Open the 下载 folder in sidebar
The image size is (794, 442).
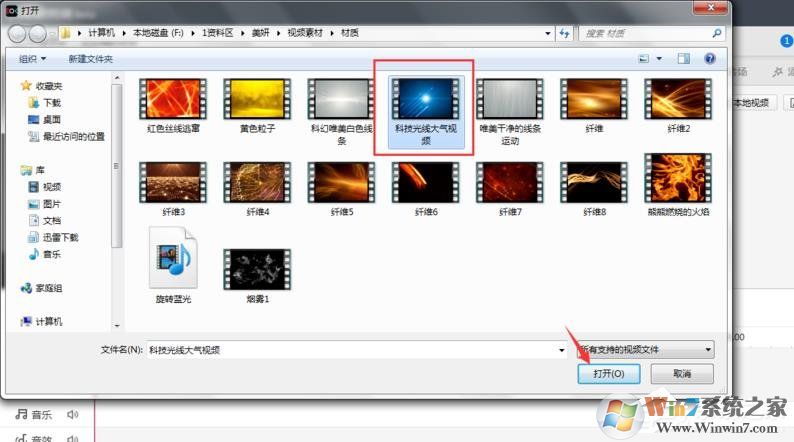[x=45, y=103]
